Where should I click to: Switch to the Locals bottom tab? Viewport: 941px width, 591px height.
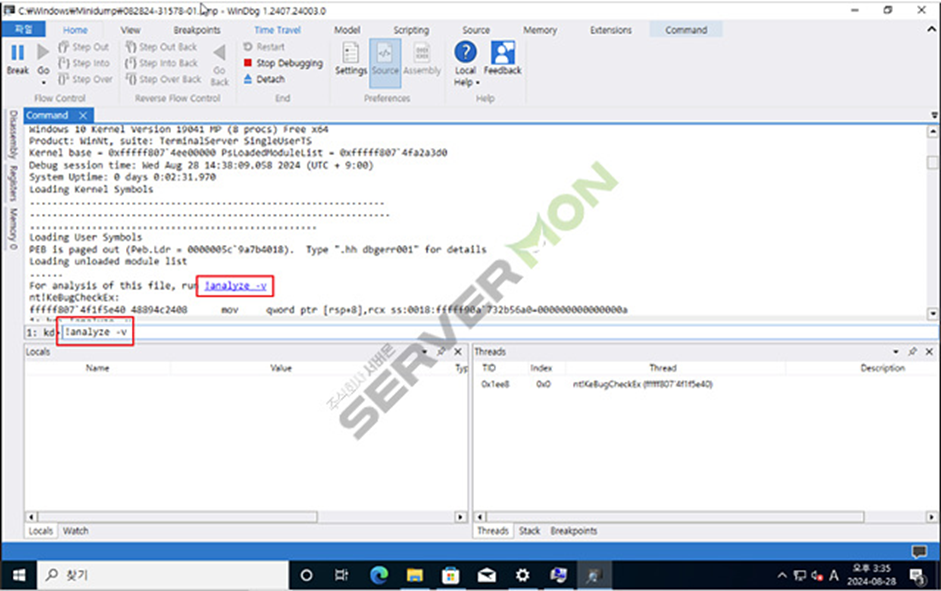[41, 531]
